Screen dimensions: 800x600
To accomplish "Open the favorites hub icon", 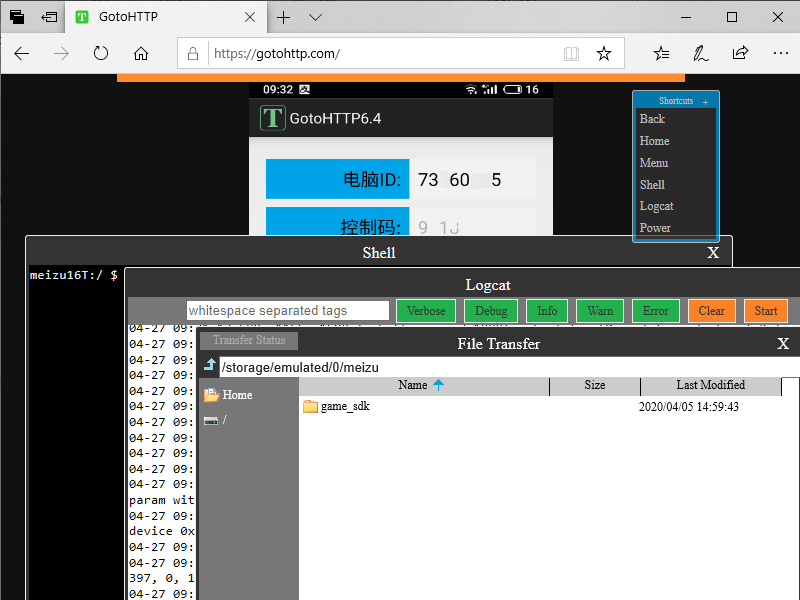I will [661, 54].
